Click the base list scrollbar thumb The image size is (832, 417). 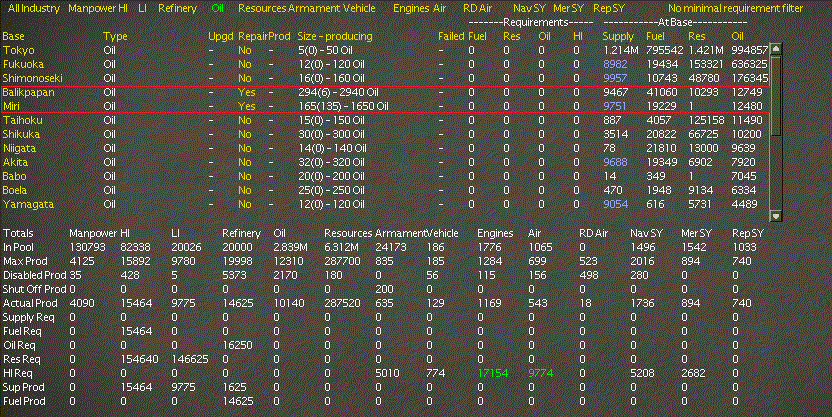[x=776, y=96]
